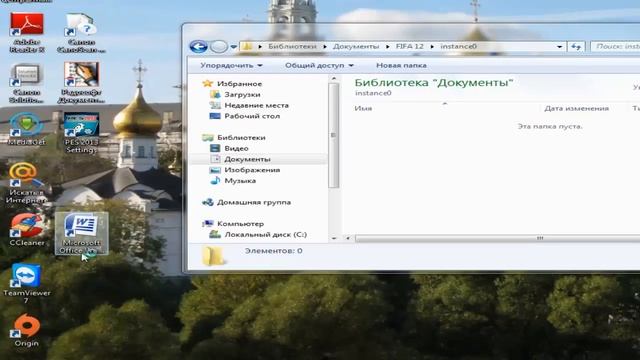Open PES 2013 Settings shortcut
This screenshot has height=360, width=640.
point(81,133)
